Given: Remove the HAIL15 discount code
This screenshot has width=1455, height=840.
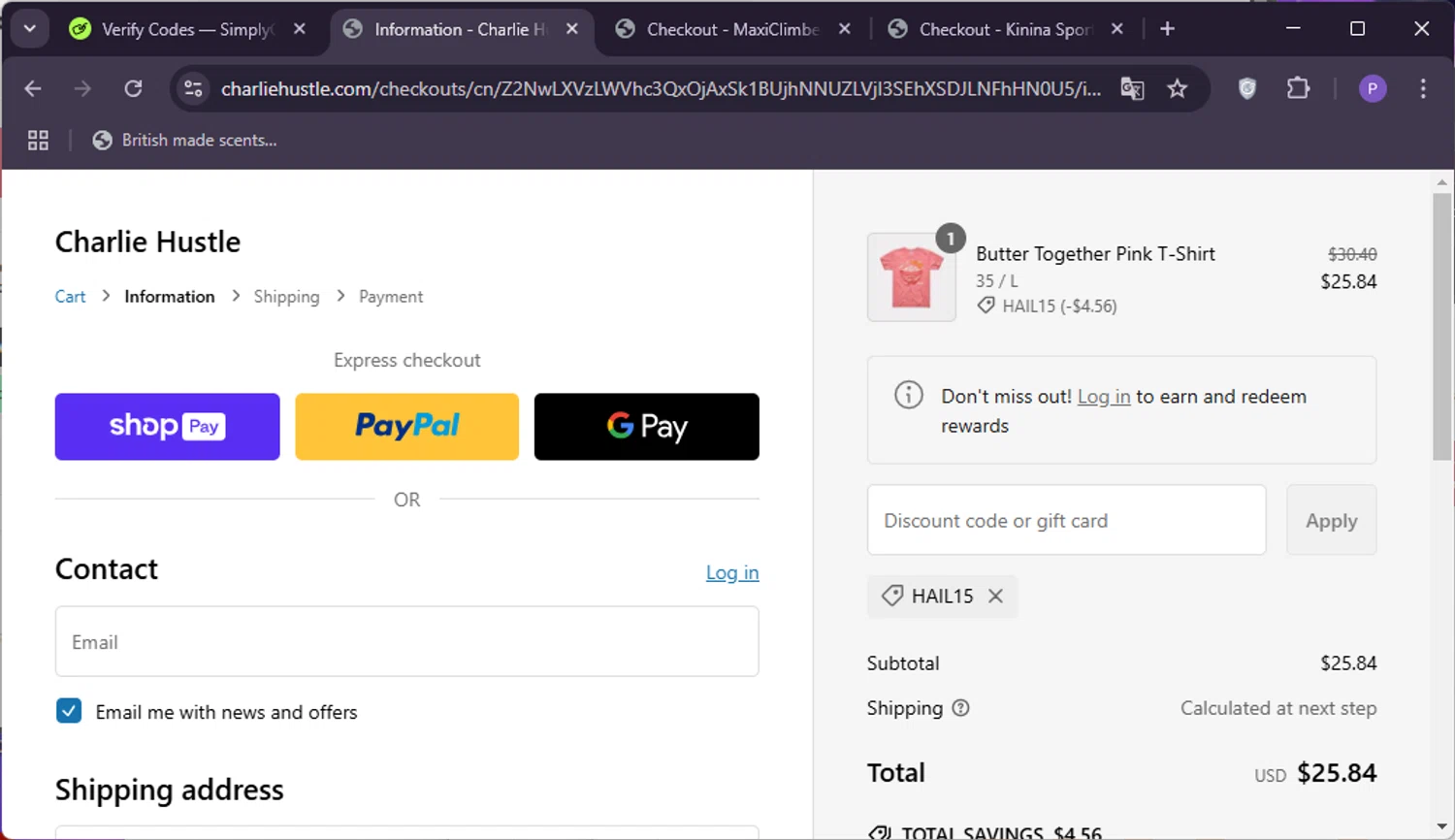Looking at the screenshot, I should [x=995, y=597].
